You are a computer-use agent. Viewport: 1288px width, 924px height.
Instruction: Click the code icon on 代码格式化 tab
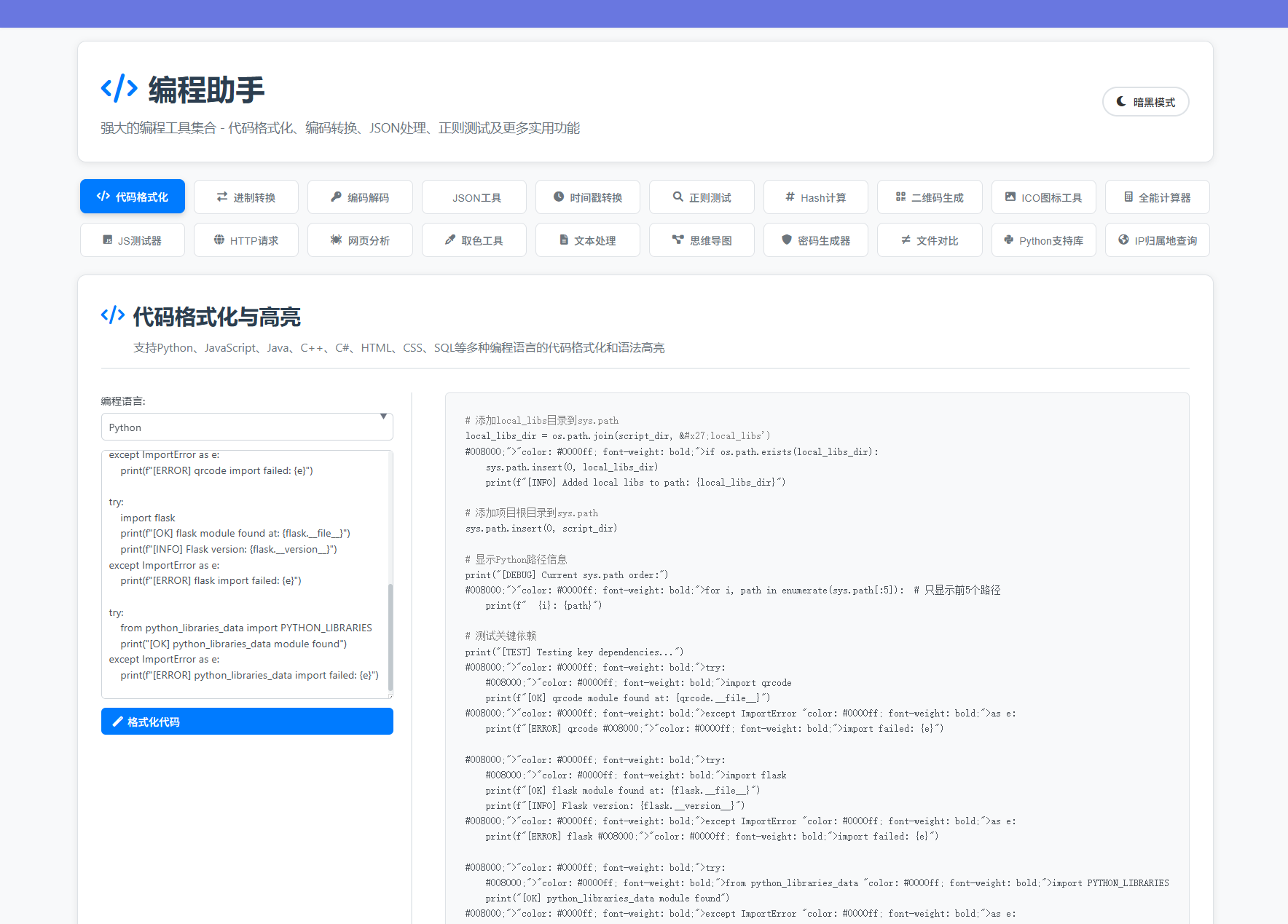point(103,197)
